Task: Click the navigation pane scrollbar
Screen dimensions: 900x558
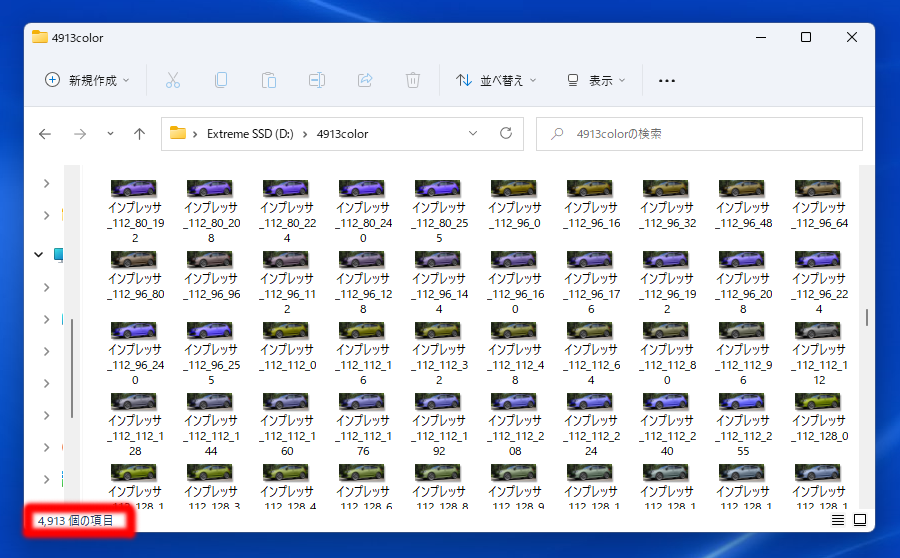Action: click(x=72, y=369)
